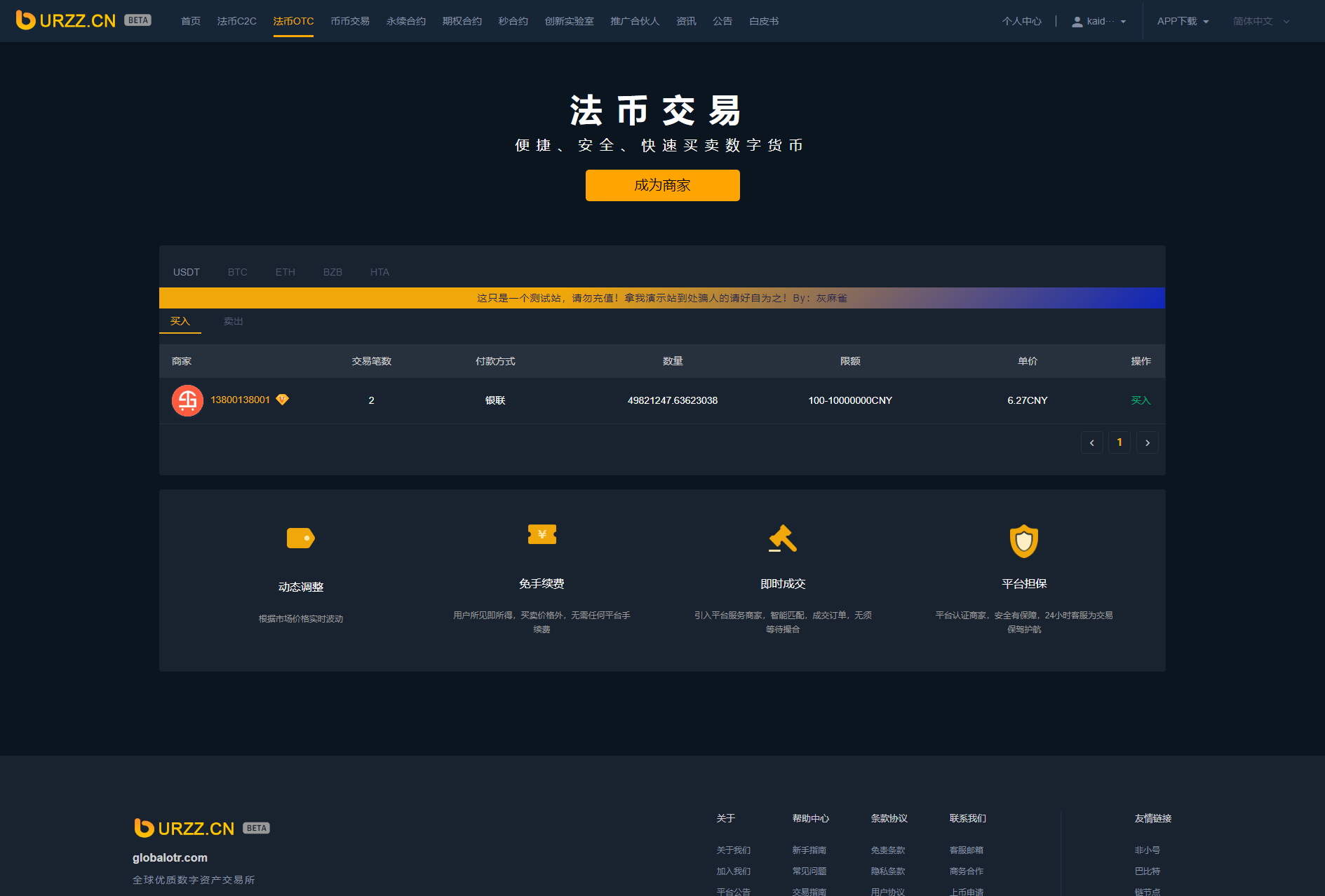Go to next page with right arrow

pyautogui.click(x=1147, y=442)
